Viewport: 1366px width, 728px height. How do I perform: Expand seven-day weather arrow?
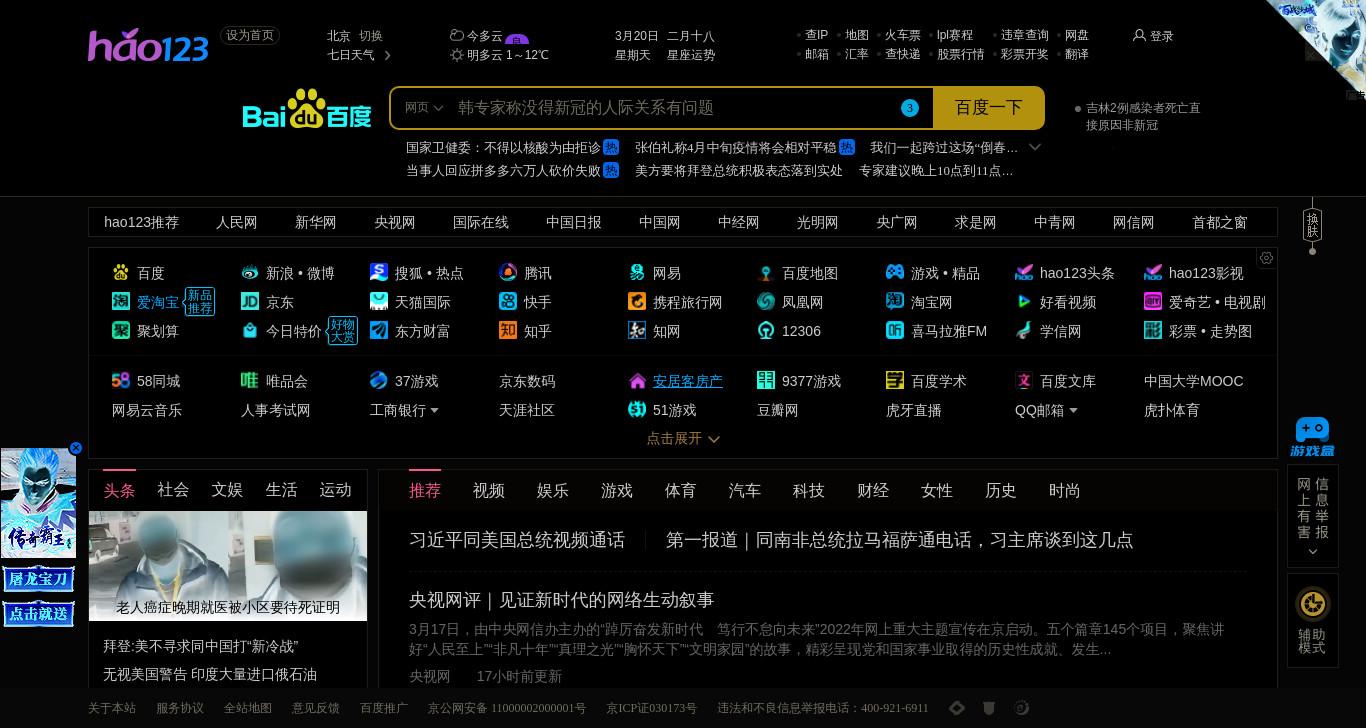(x=388, y=55)
